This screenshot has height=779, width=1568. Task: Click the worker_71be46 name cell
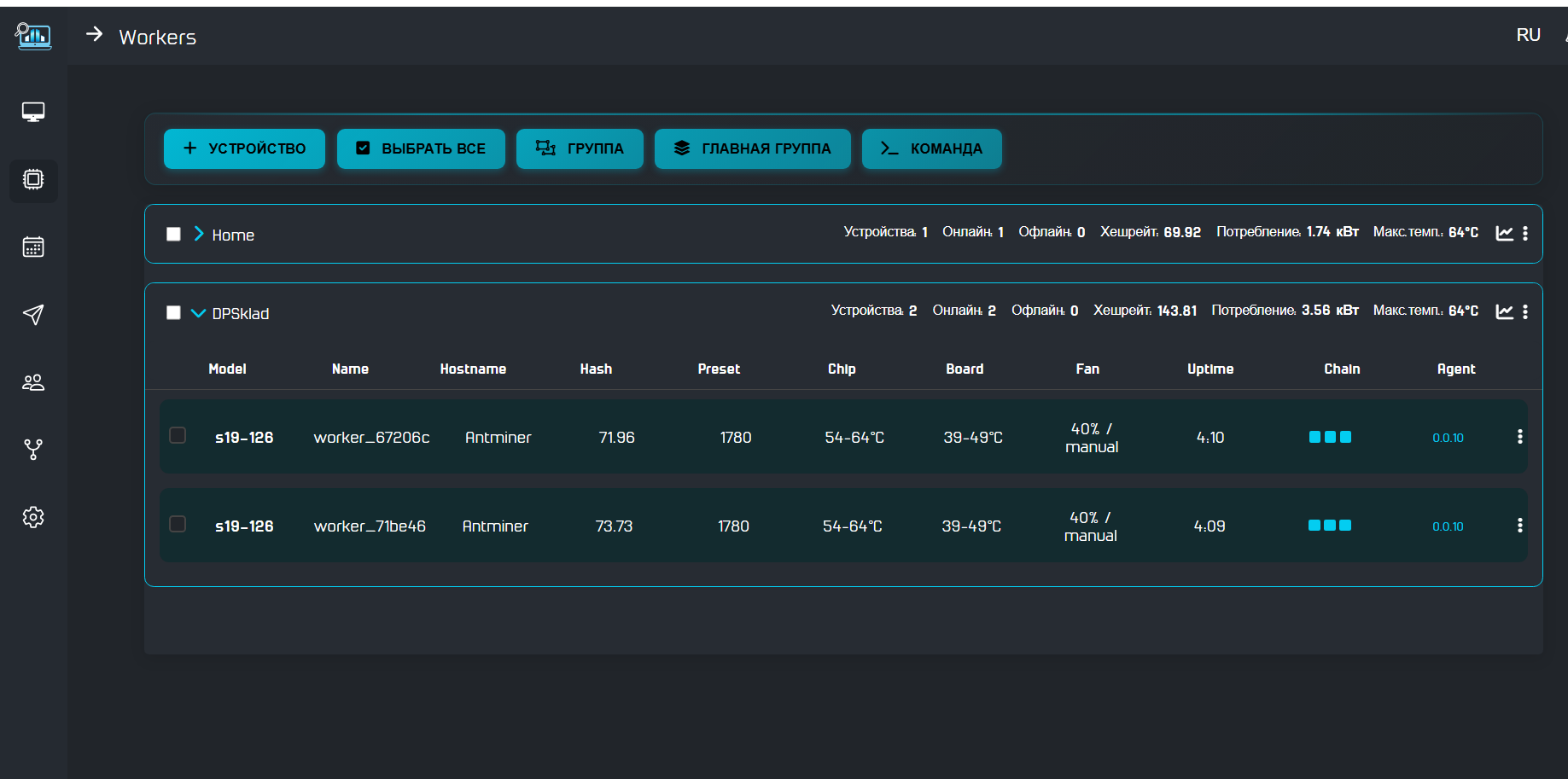coord(370,526)
